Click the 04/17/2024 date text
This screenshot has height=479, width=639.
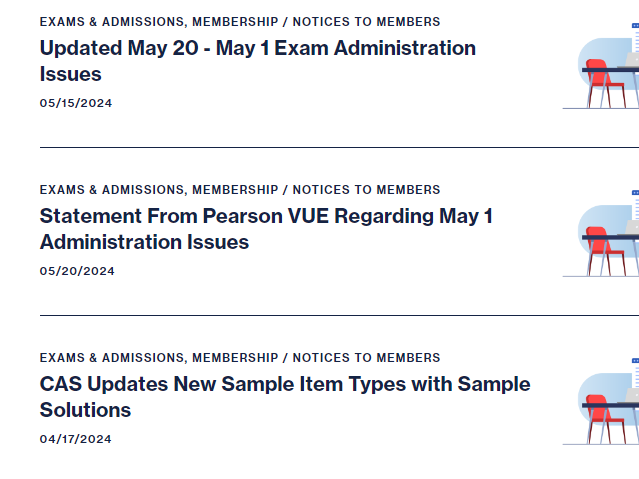click(76, 439)
